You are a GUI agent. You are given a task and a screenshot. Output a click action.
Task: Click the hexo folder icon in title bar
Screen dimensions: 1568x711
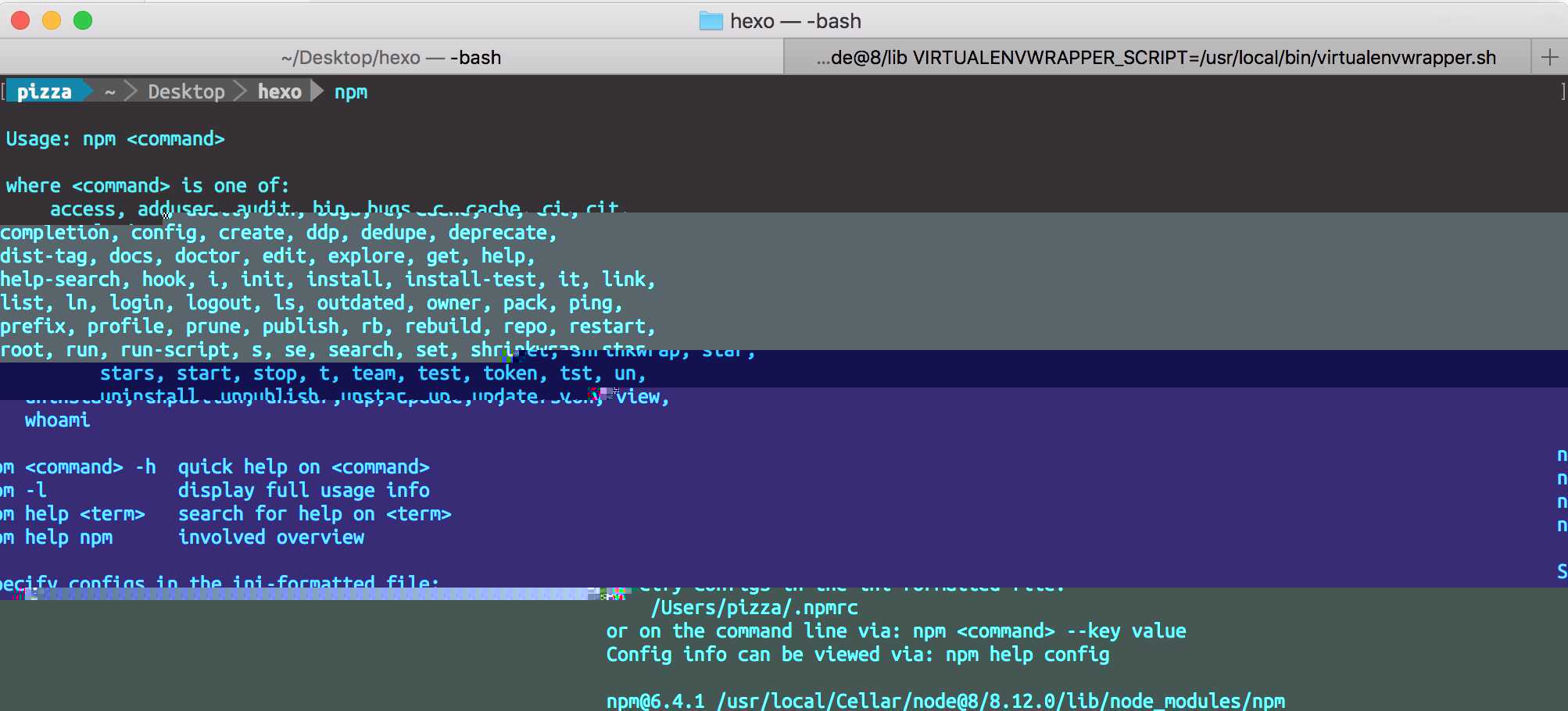point(711,21)
